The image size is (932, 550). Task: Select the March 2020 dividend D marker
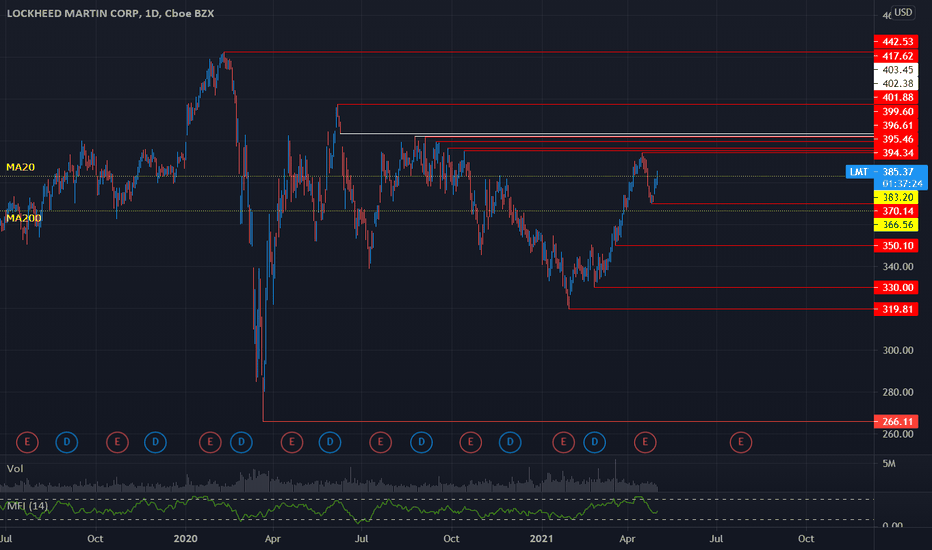point(241,442)
